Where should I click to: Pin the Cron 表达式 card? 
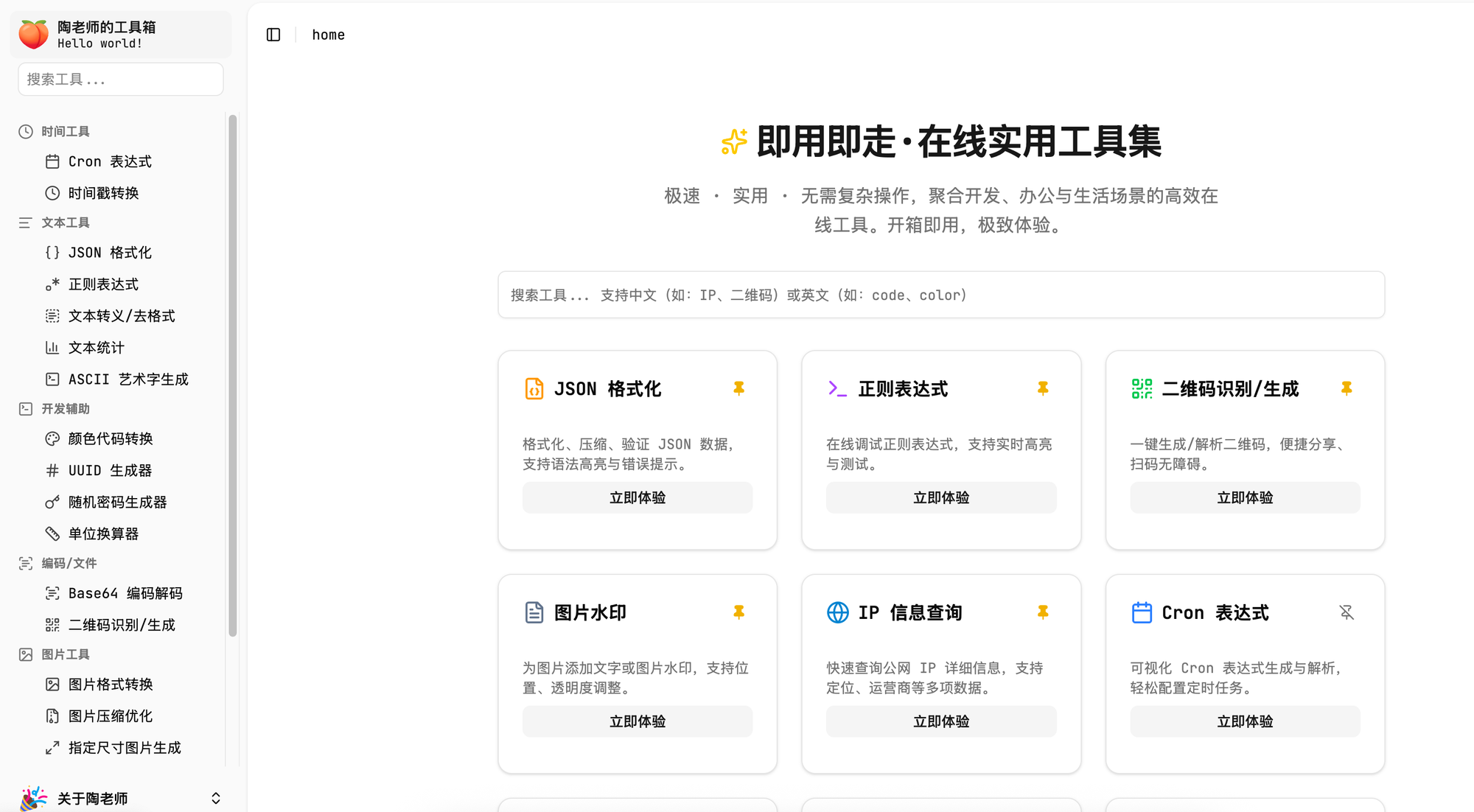click(1347, 612)
